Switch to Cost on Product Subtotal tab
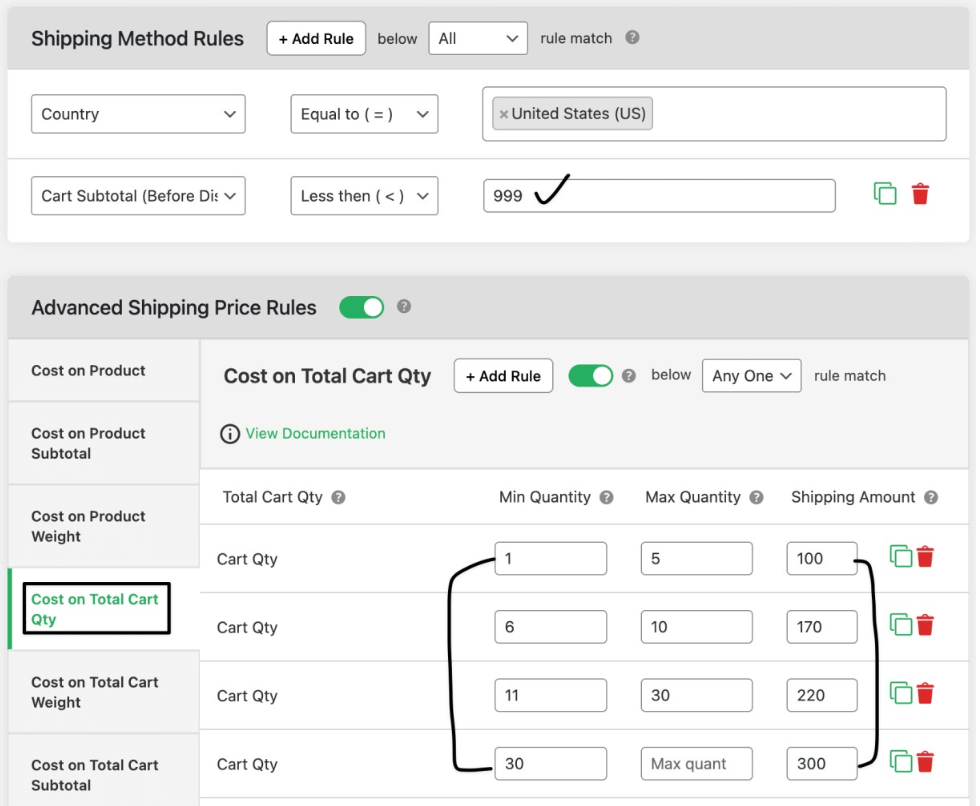Image resolution: width=980 pixels, height=806 pixels. [x=104, y=444]
